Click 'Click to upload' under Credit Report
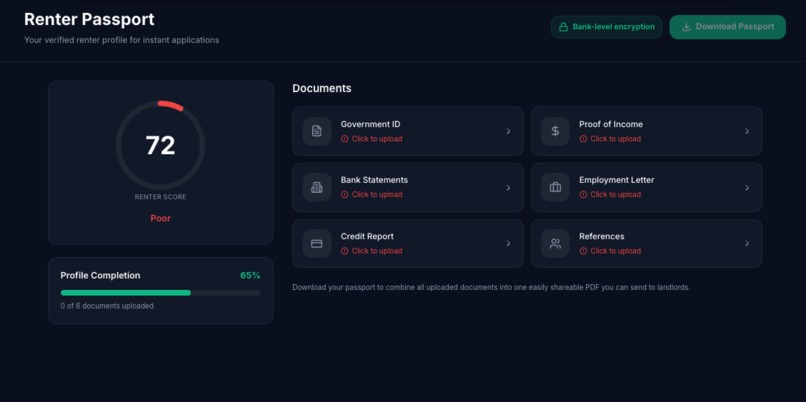Screen dimensions: 806x402 point(377,251)
